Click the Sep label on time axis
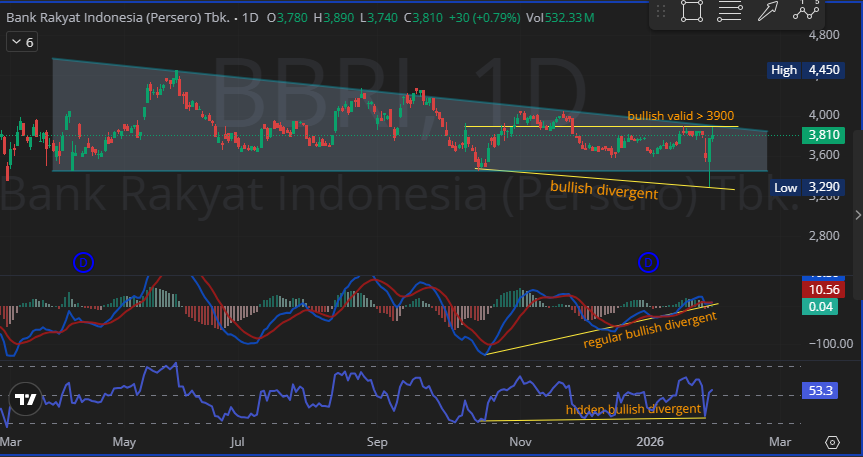The image size is (863, 457). [377, 442]
